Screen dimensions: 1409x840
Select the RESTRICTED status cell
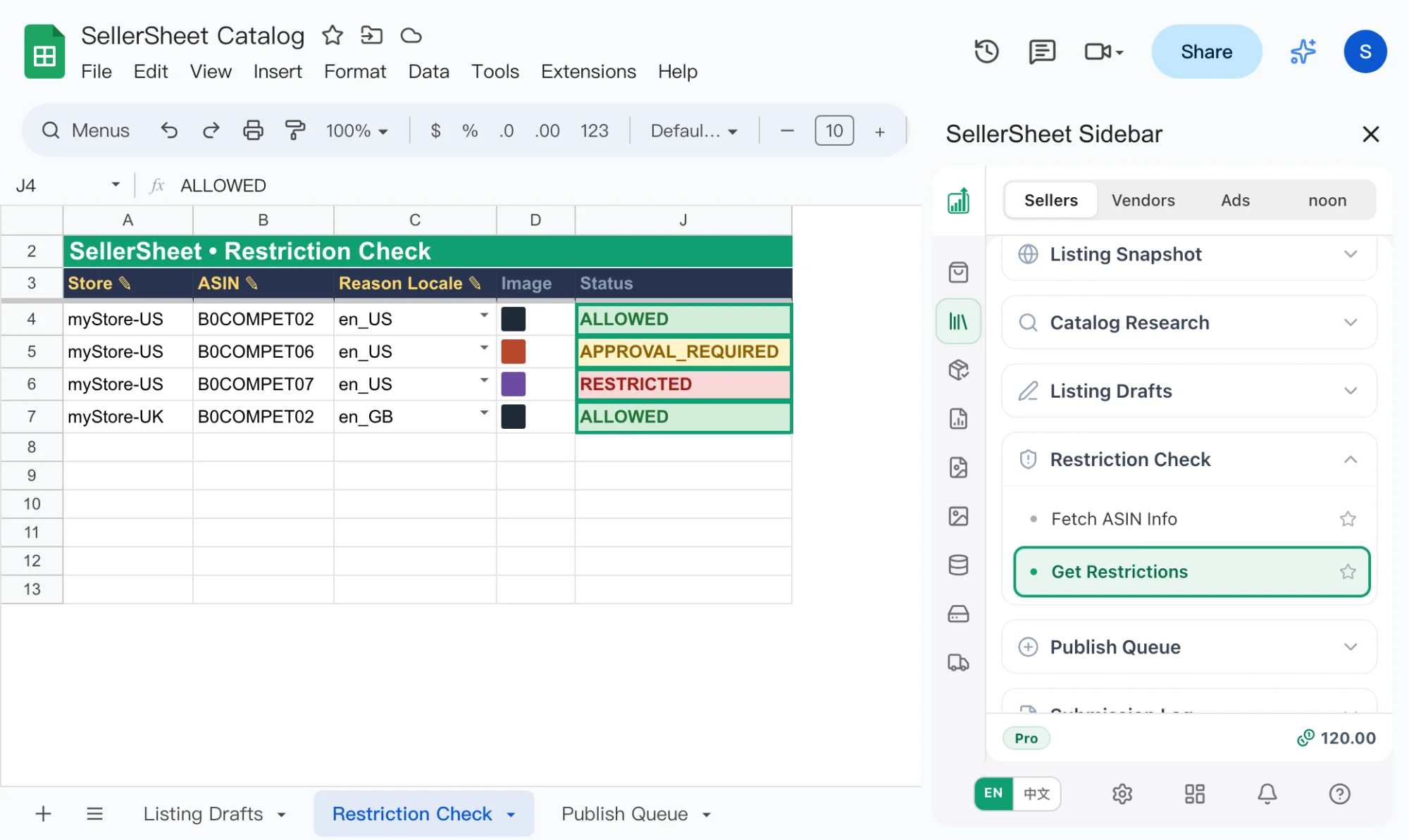click(683, 384)
